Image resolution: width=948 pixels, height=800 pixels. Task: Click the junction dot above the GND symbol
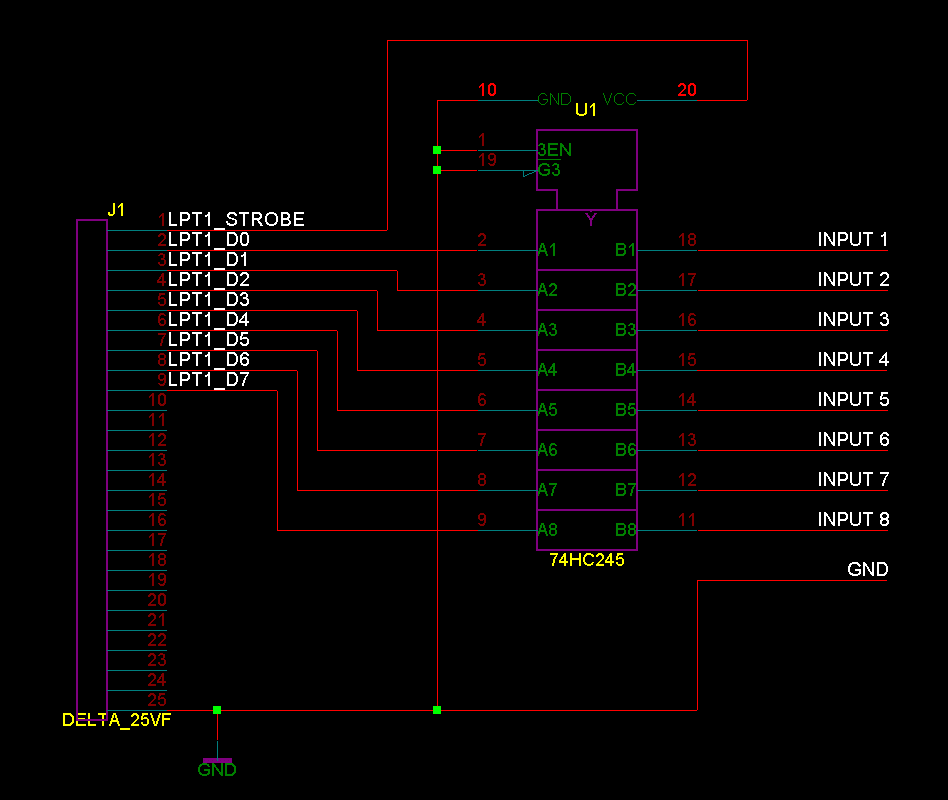click(x=217, y=710)
